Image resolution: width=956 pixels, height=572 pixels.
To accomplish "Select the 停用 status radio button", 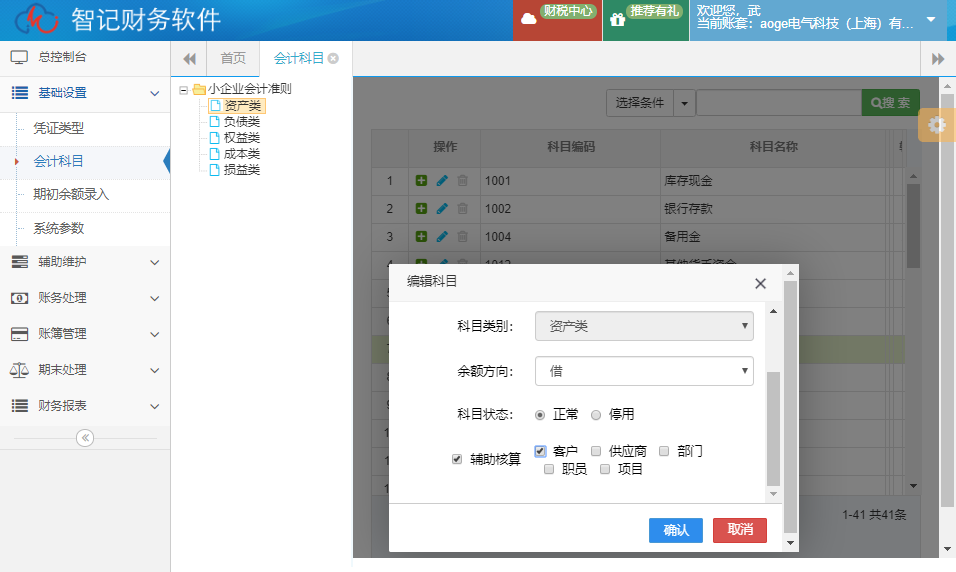I will (596, 415).
